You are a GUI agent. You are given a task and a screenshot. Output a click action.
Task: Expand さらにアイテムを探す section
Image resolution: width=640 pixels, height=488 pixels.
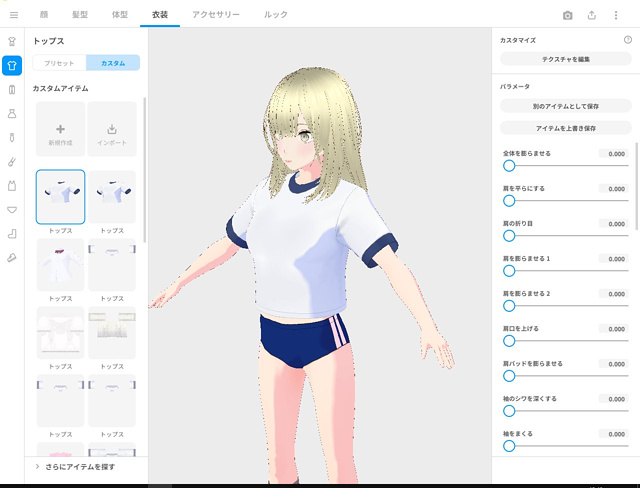click(x=86, y=467)
